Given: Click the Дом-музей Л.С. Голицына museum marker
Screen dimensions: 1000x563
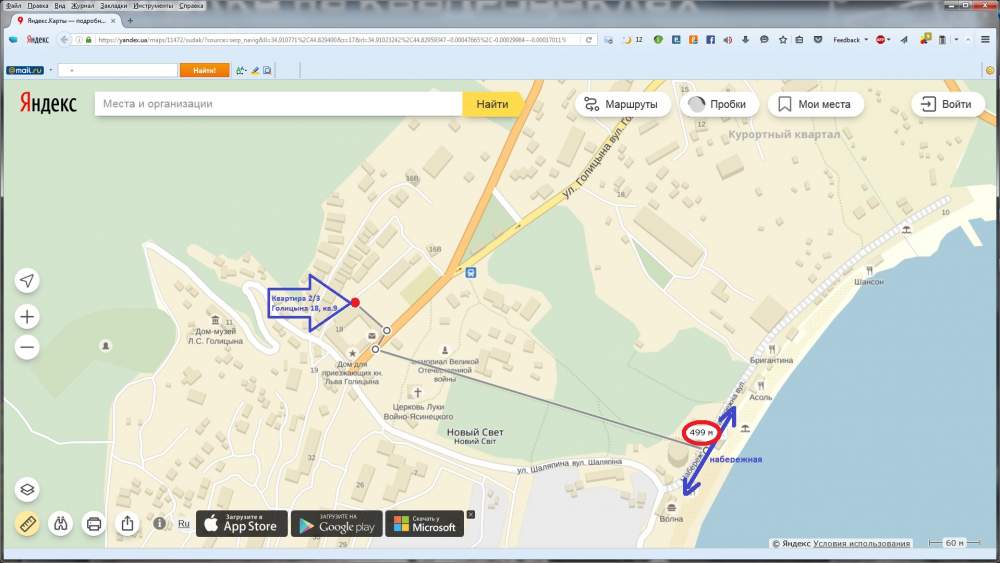Looking at the screenshot, I should pyautogui.click(x=215, y=320).
